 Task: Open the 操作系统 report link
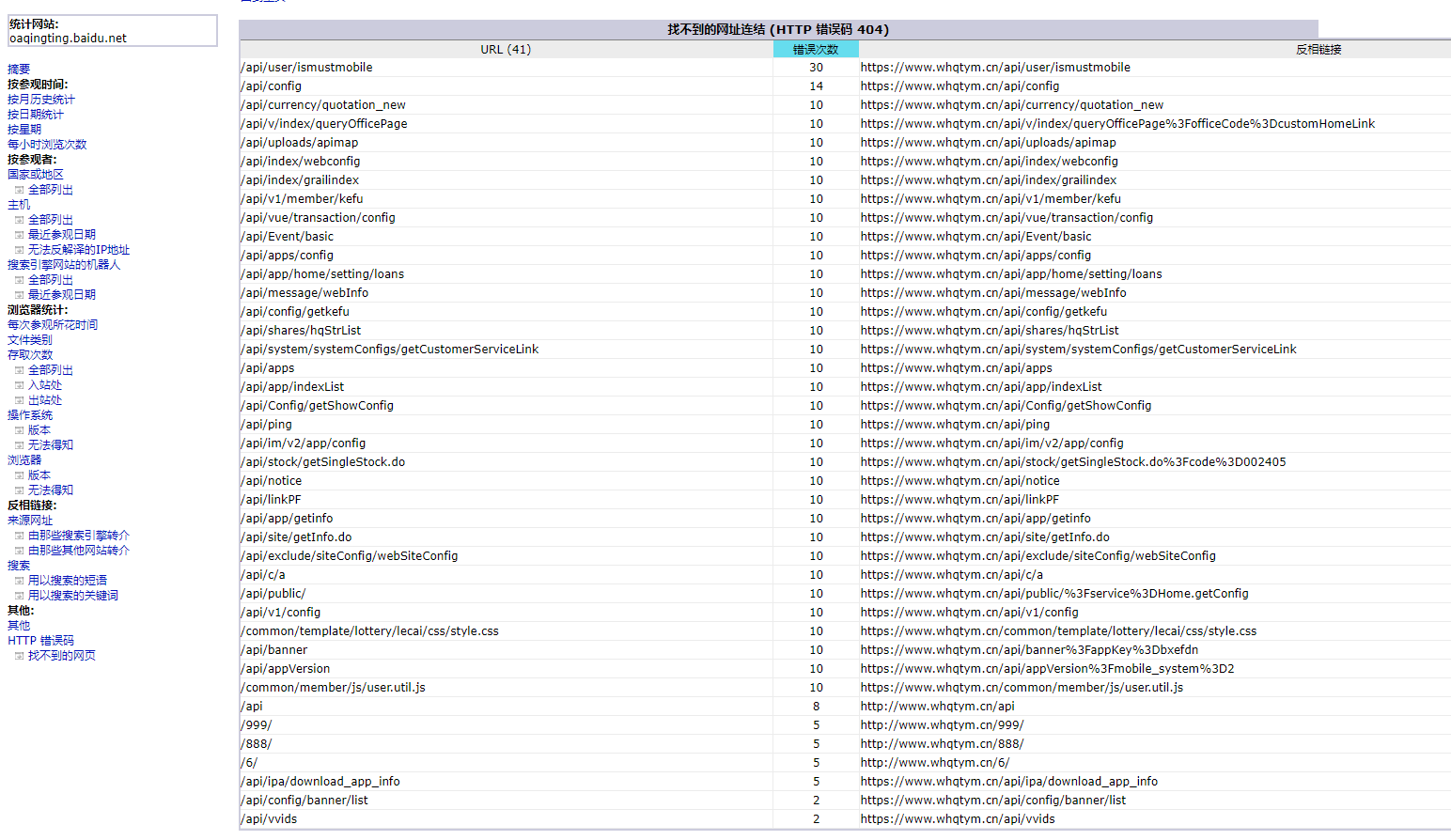30,415
